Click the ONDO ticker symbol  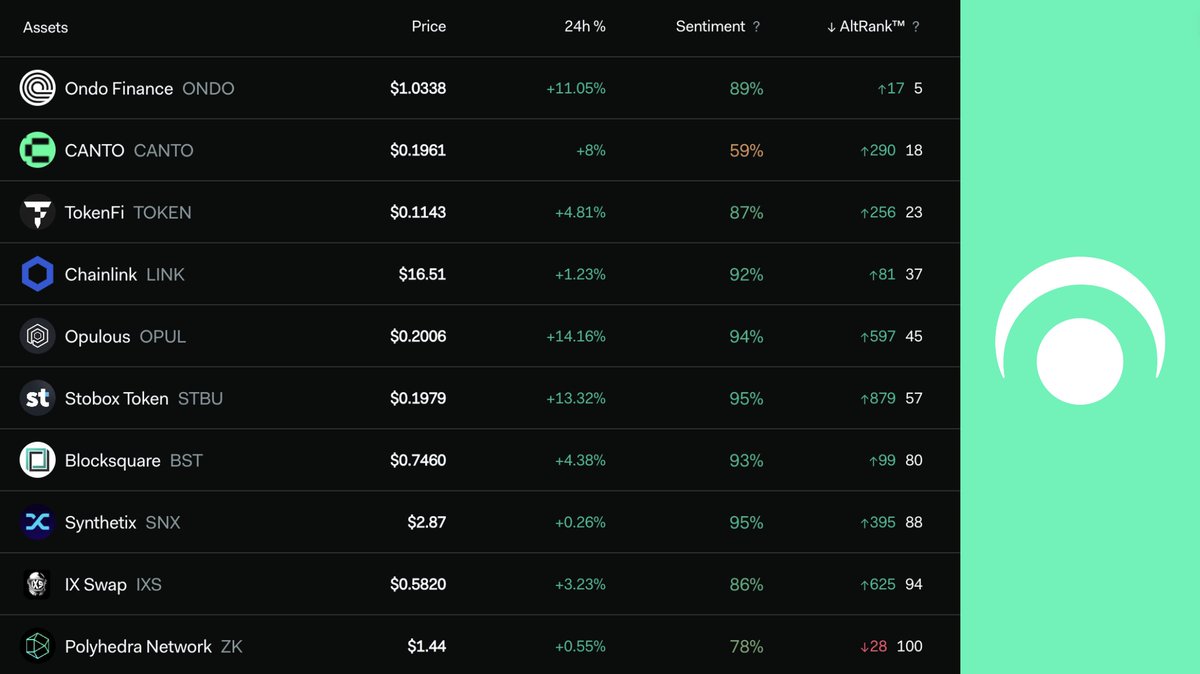[x=208, y=88]
